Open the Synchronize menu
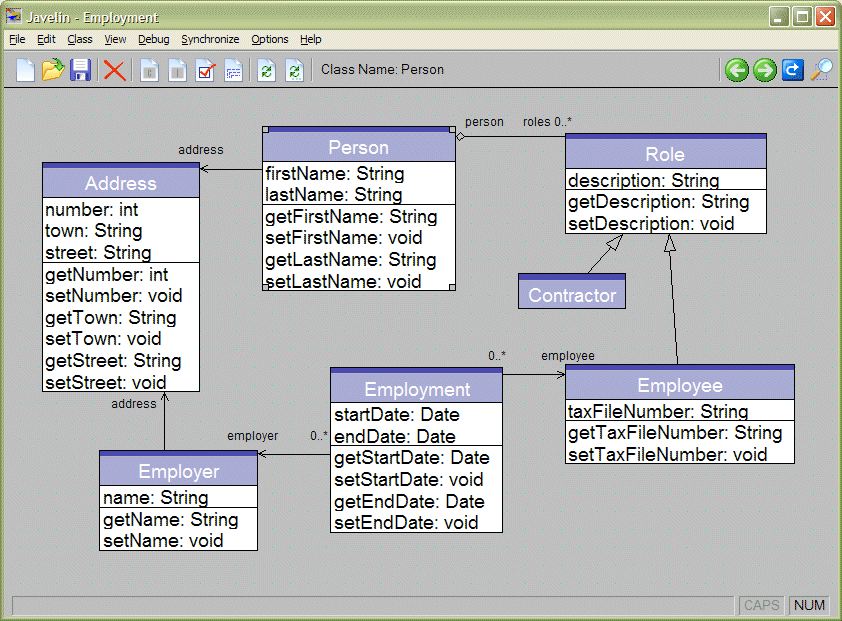 click(x=210, y=39)
